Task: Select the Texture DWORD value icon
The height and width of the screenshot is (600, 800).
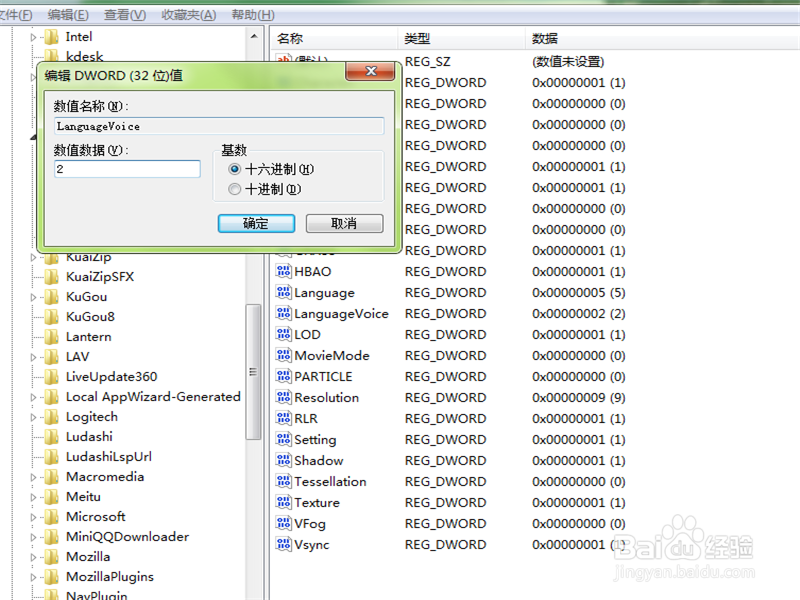Action: coord(287,502)
